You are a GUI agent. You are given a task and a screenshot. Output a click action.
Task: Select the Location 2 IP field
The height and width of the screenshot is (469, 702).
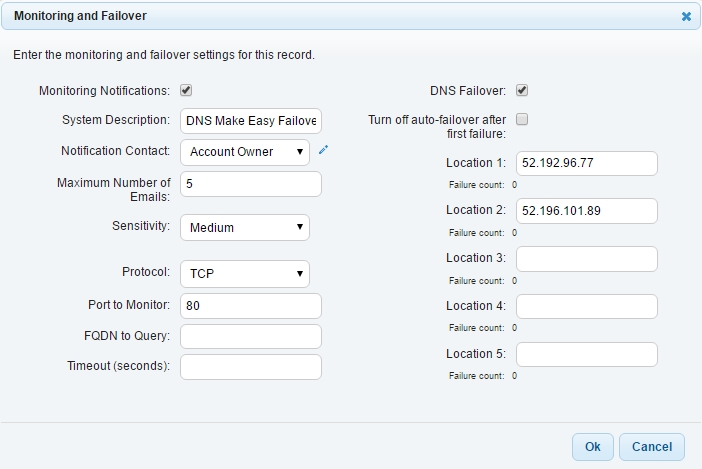(586, 211)
